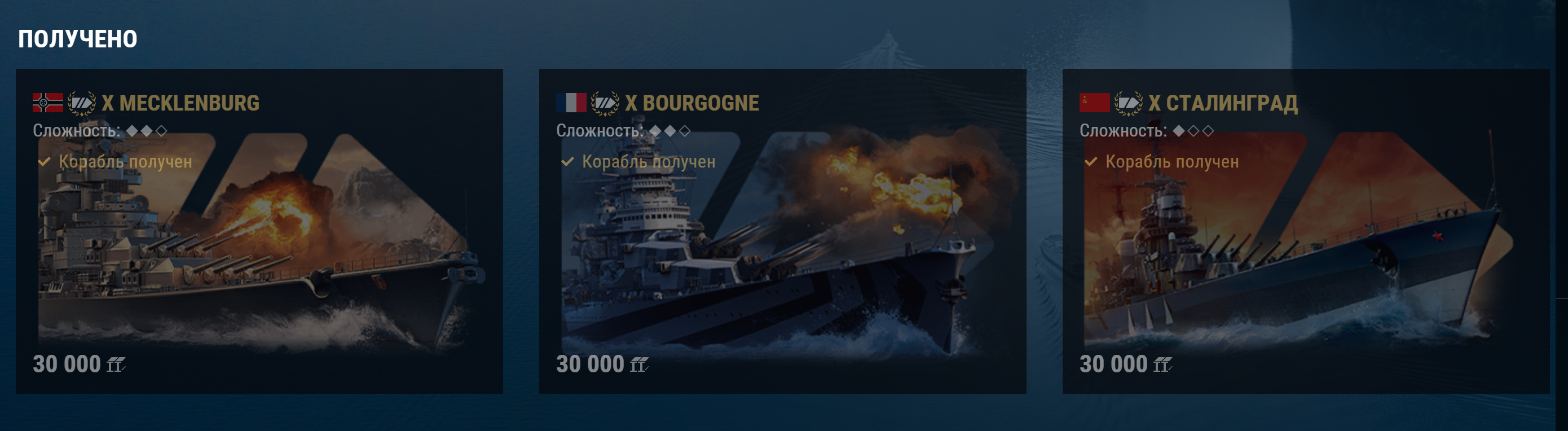Viewport: 1568px width, 431px height.
Task: Click the special ship emblem next to Bourgogne
Action: click(x=605, y=103)
